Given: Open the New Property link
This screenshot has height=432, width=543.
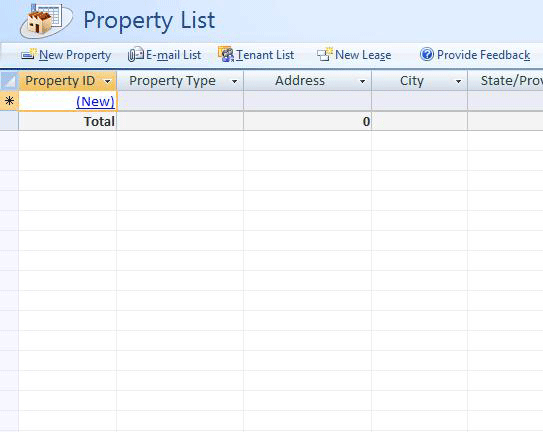Looking at the screenshot, I should click(x=75, y=55).
